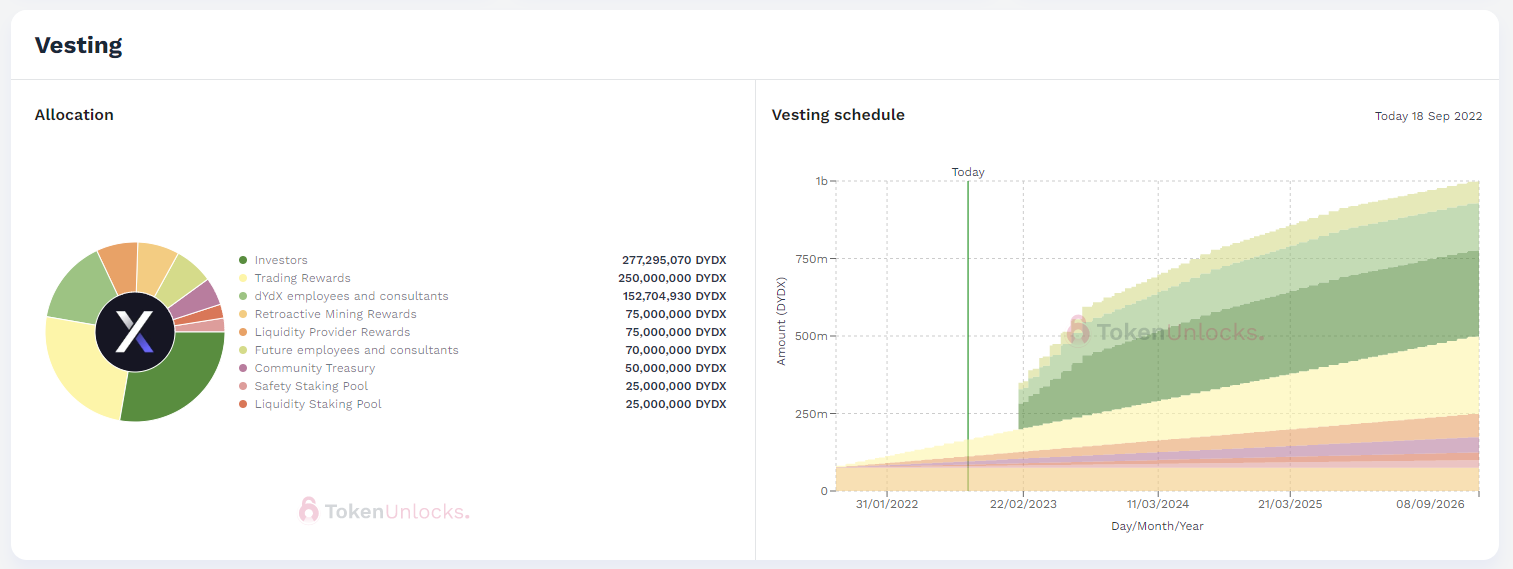Image resolution: width=1513 pixels, height=569 pixels.
Task: Select Liquidity Provider Rewards legend dot
Action: click(243, 332)
